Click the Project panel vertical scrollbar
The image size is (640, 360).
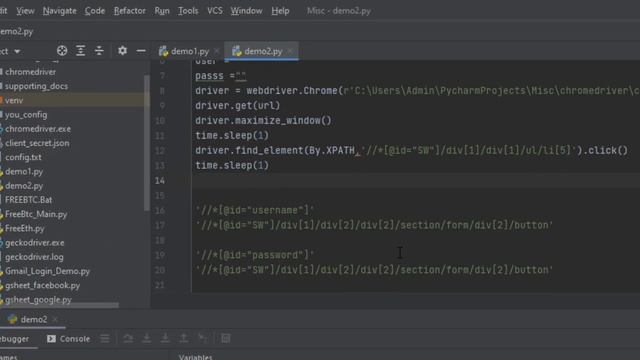(x=147, y=142)
